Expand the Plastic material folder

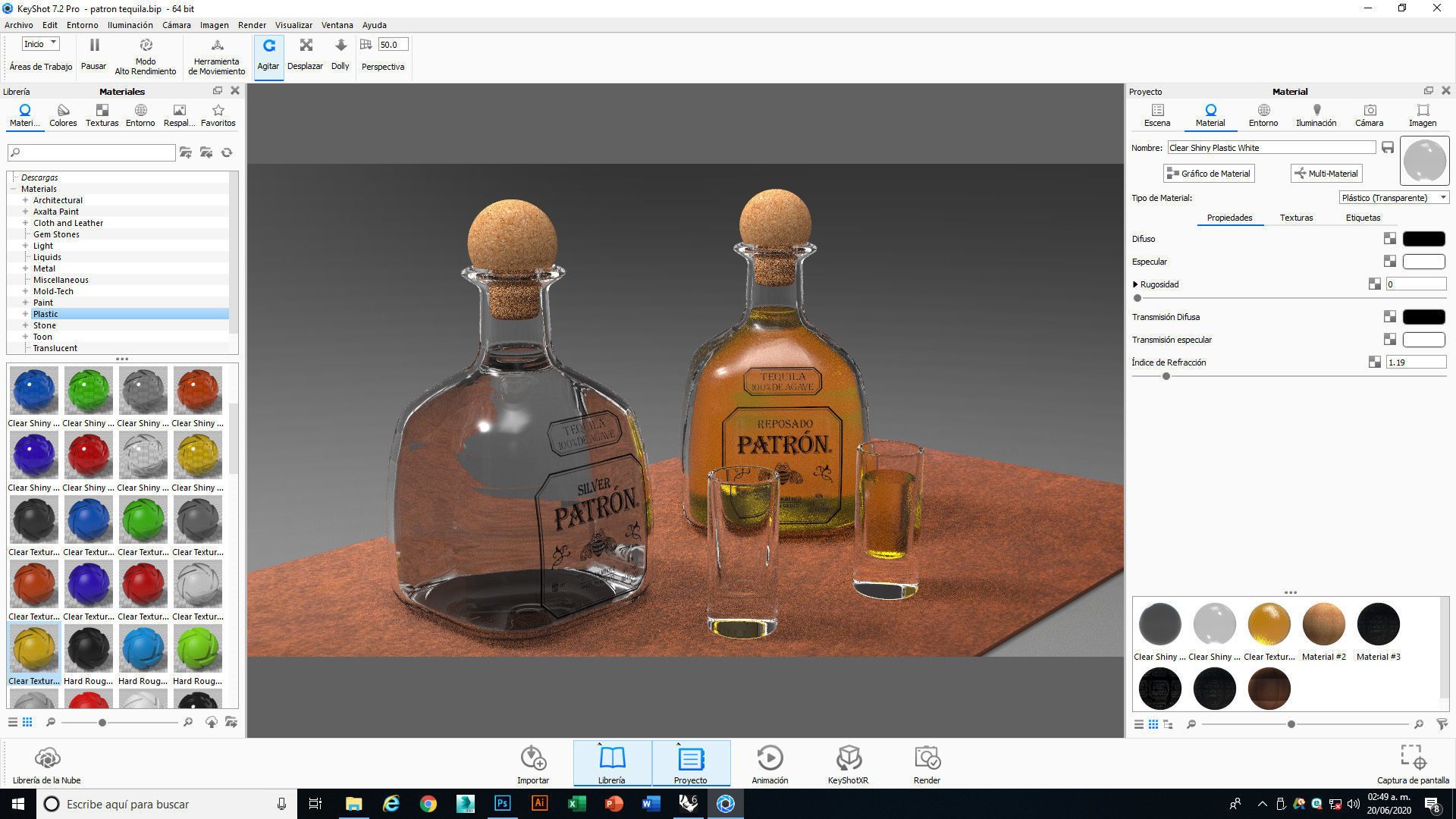click(25, 314)
